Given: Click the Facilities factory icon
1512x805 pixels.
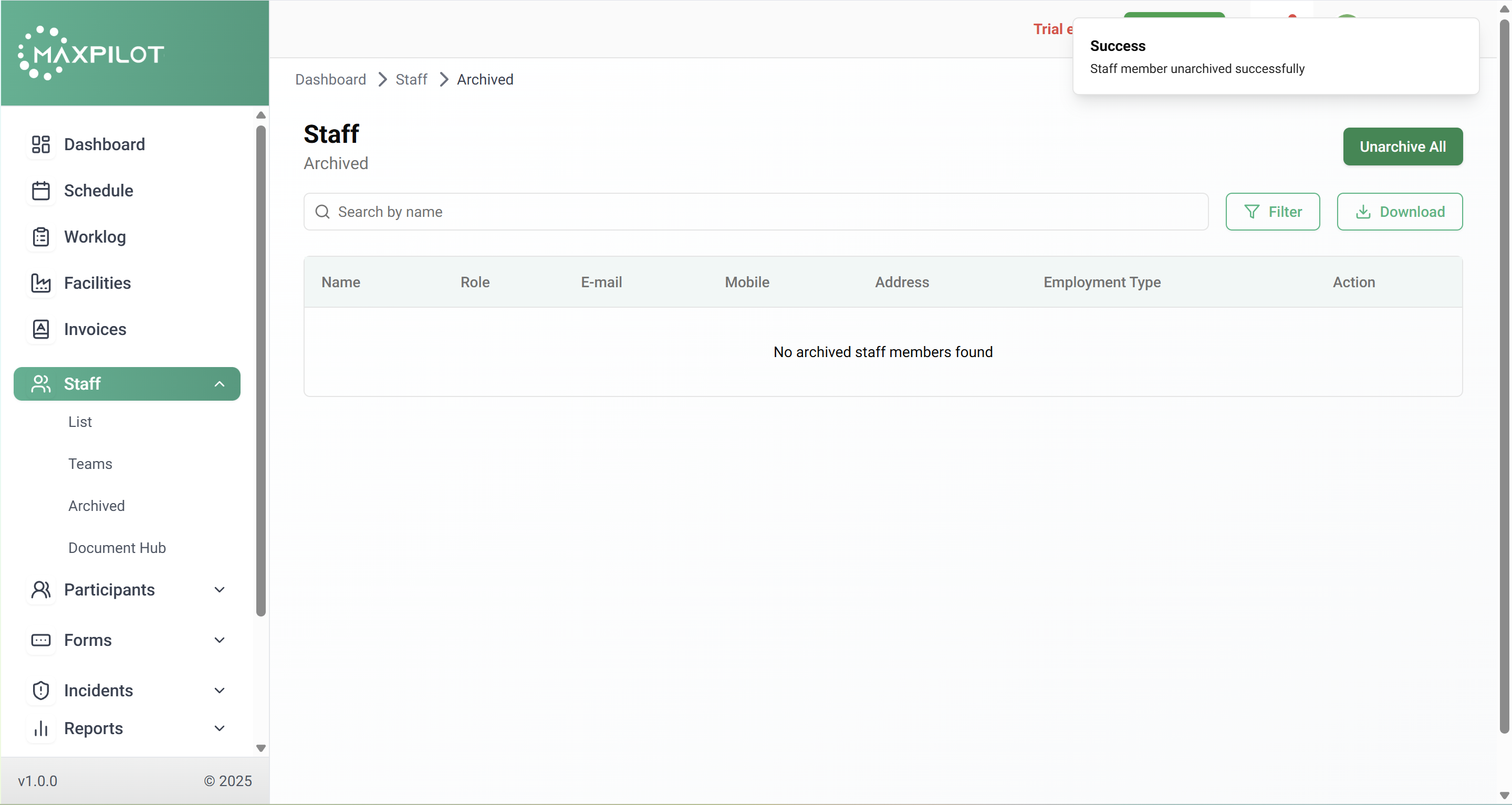Looking at the screenshot, I should pos(40,283).
